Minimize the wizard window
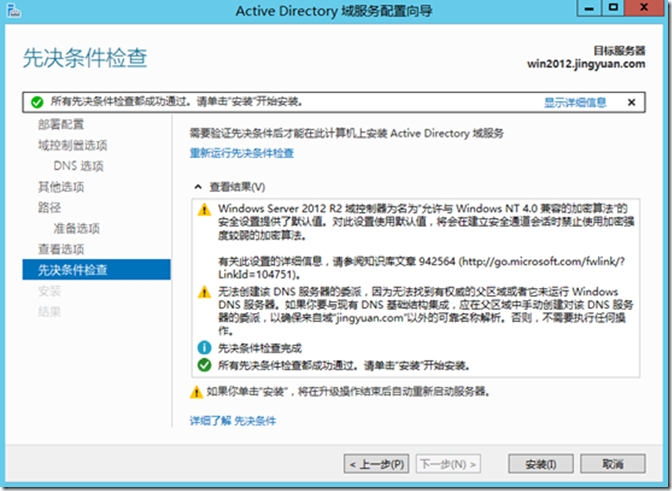This screenshot has height=491, width=672. tap(589, 8)
